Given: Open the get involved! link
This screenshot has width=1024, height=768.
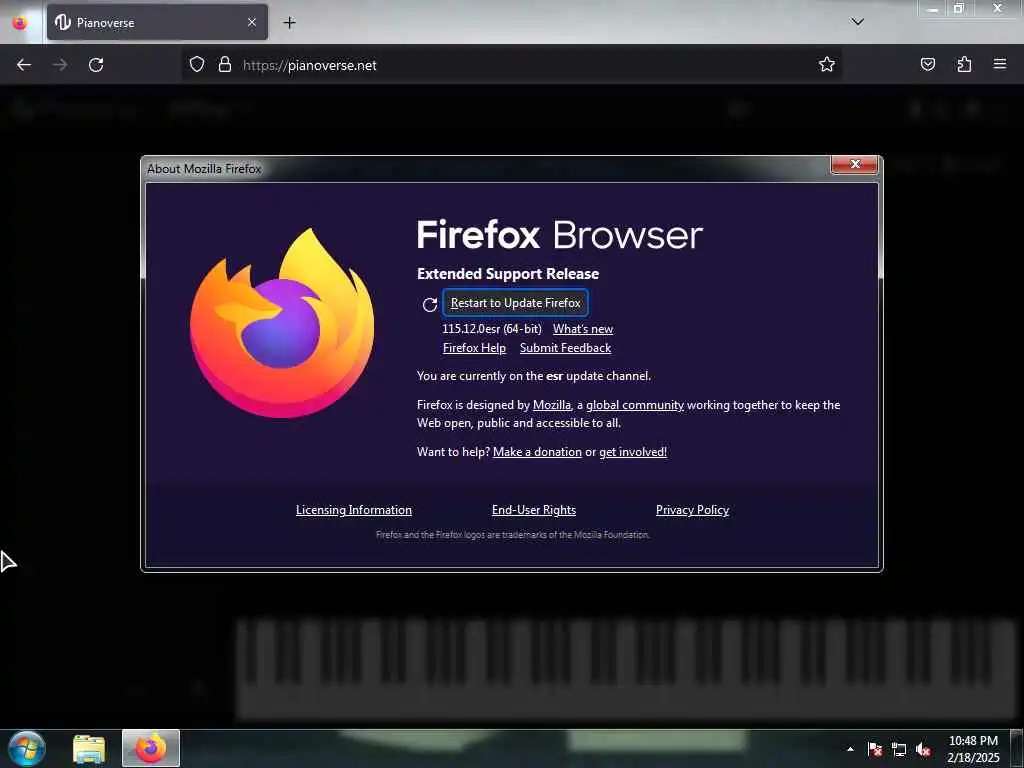Looking at the screenshot, I should [633, 452].
